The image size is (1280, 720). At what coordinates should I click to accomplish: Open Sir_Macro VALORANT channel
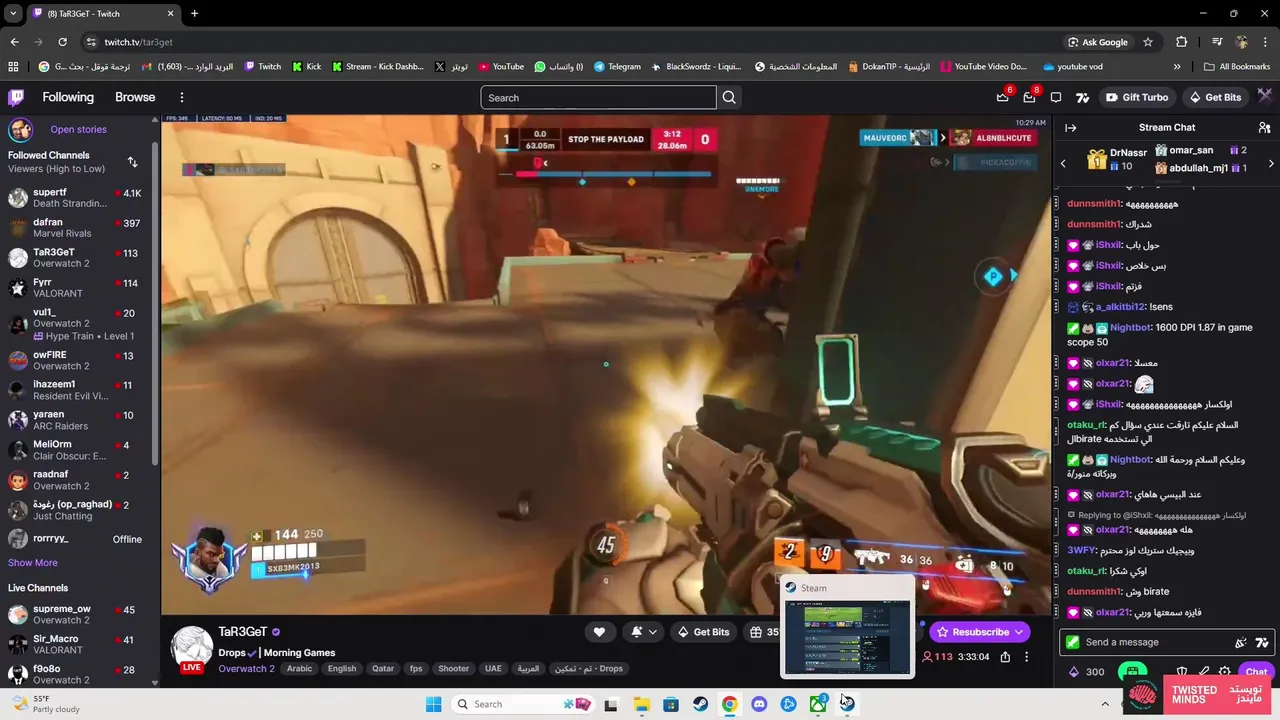76,644
